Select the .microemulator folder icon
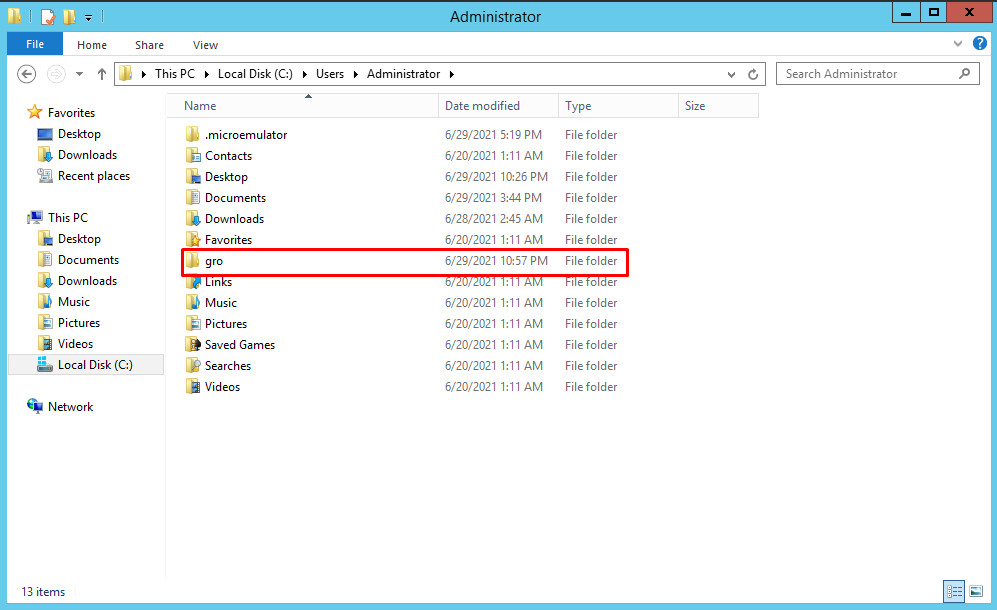 (x=193, y=135)
